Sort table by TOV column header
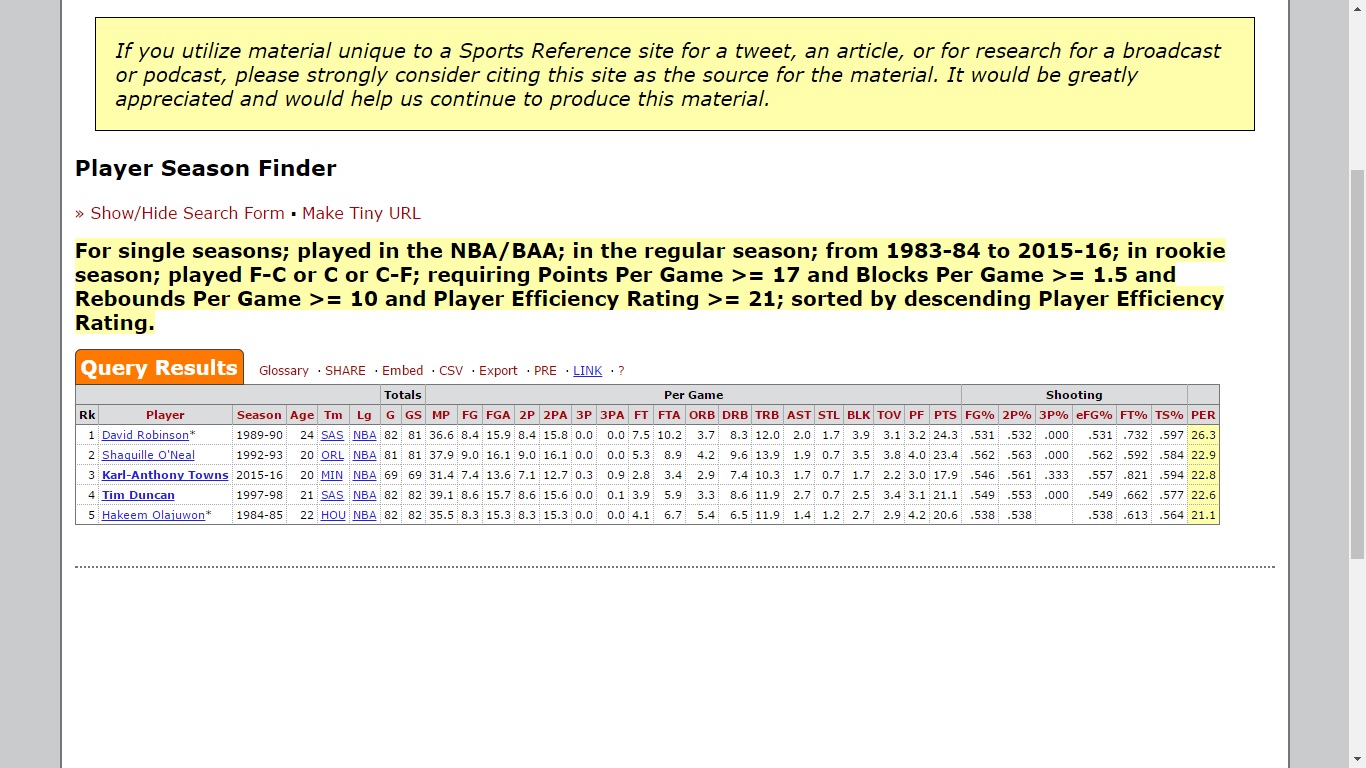This screenshot has height=768, width=1366. coord(889,415)
